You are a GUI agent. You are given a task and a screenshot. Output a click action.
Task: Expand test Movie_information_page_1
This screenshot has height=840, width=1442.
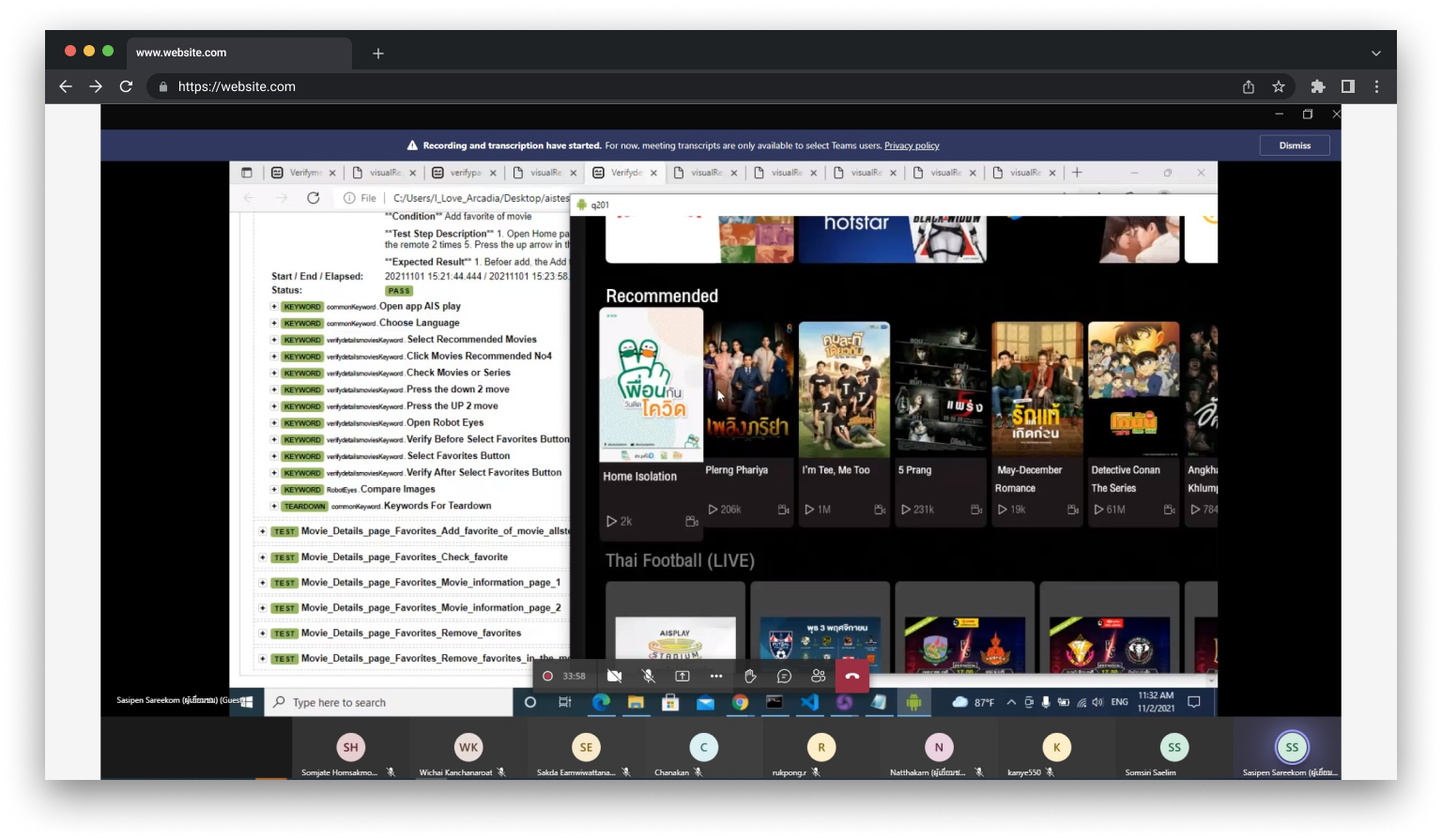[x=263, y=583]
